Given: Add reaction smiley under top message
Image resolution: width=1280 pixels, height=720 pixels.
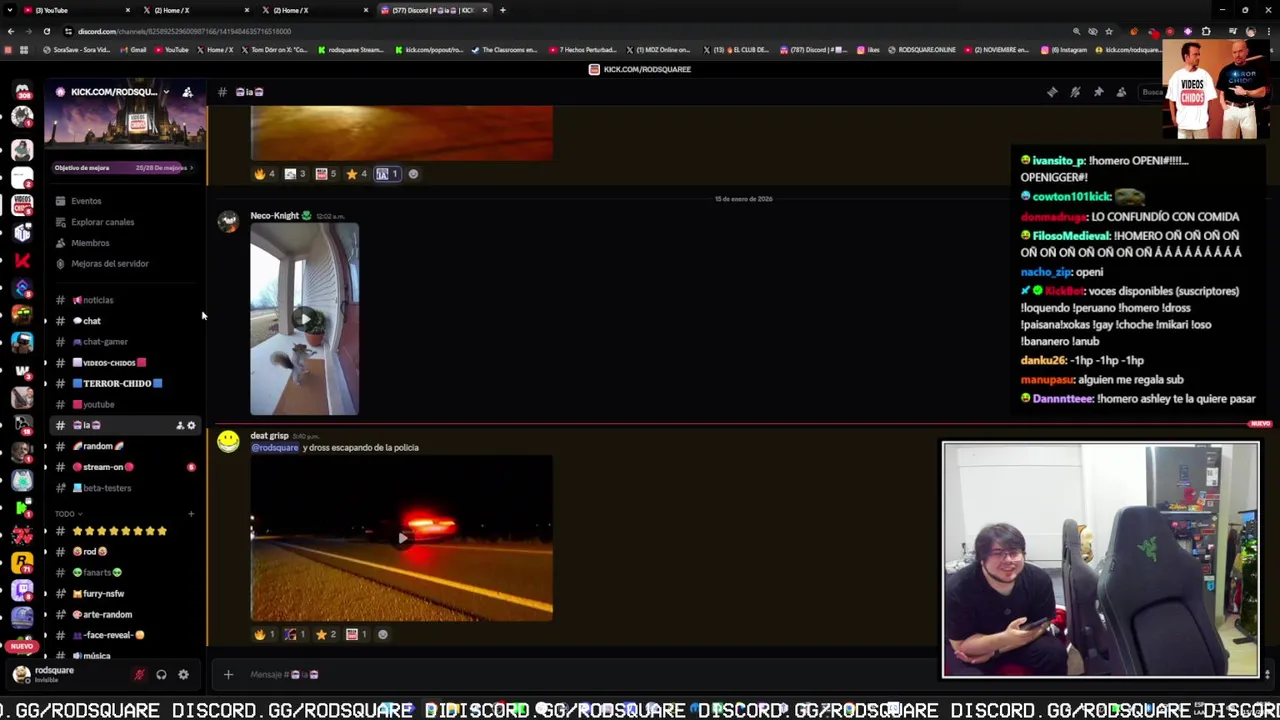Looking at the screenshot, I should [413, 174].
